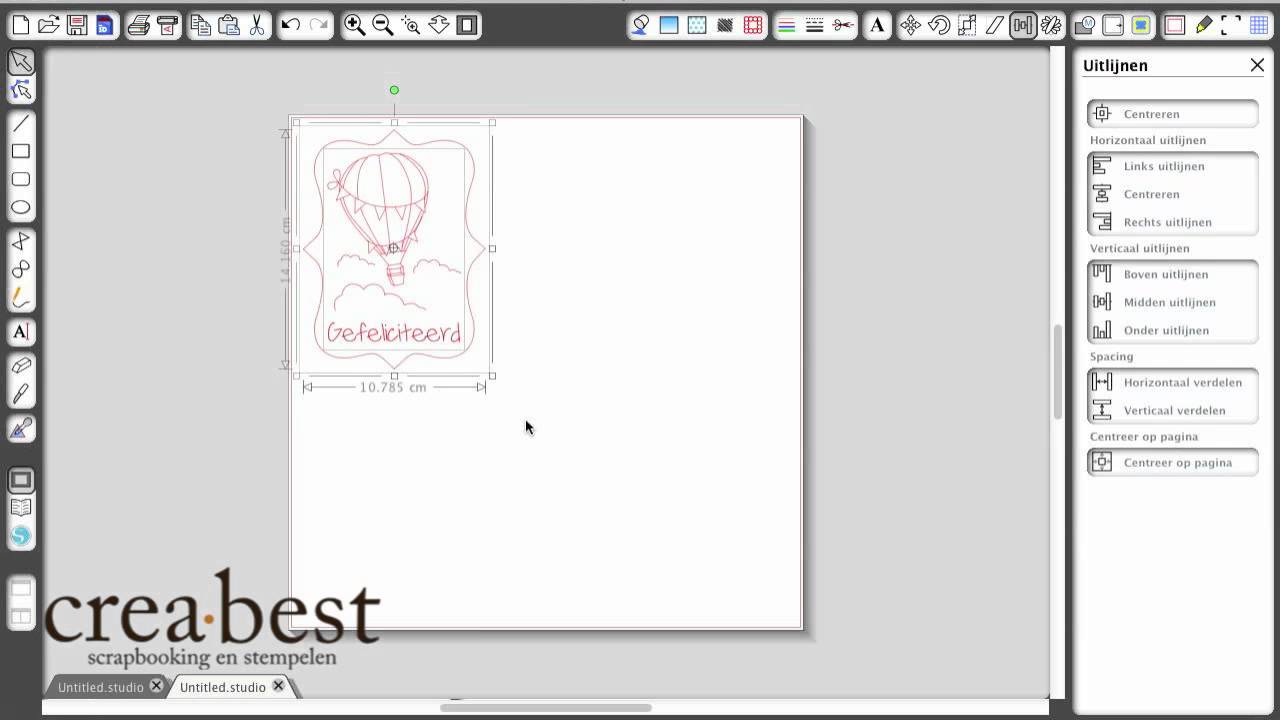Open the Library view icon
This screenshot has height=720, width=1280.
(21, 508)
